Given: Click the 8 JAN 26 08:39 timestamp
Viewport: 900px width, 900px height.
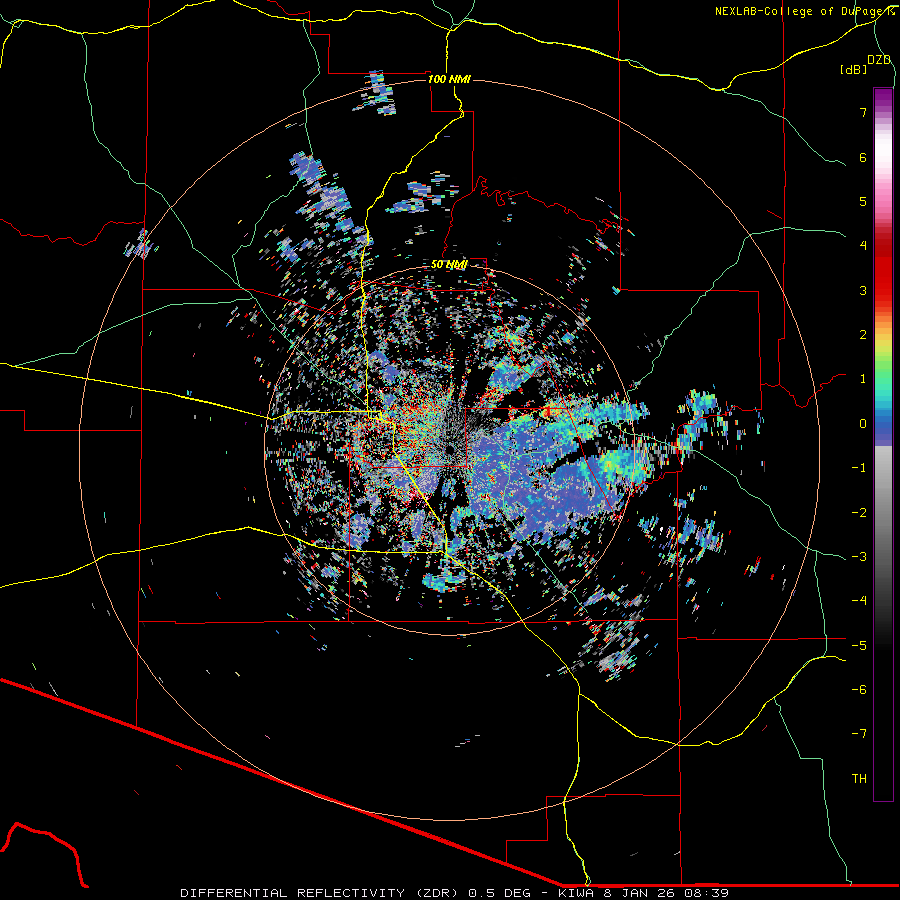Looking at the screenshot, I should pos(666,893).
